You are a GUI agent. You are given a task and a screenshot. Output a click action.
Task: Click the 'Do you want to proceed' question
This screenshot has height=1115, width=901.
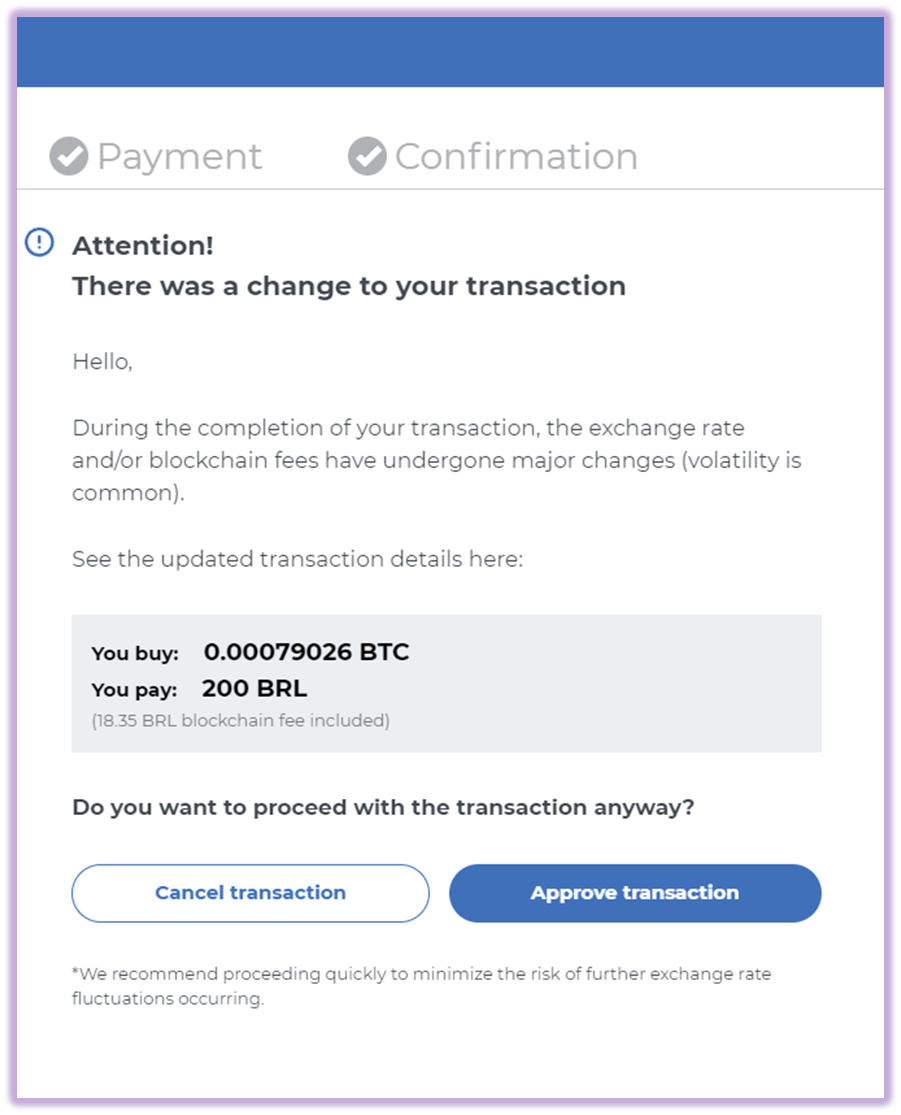coord(383,808)
